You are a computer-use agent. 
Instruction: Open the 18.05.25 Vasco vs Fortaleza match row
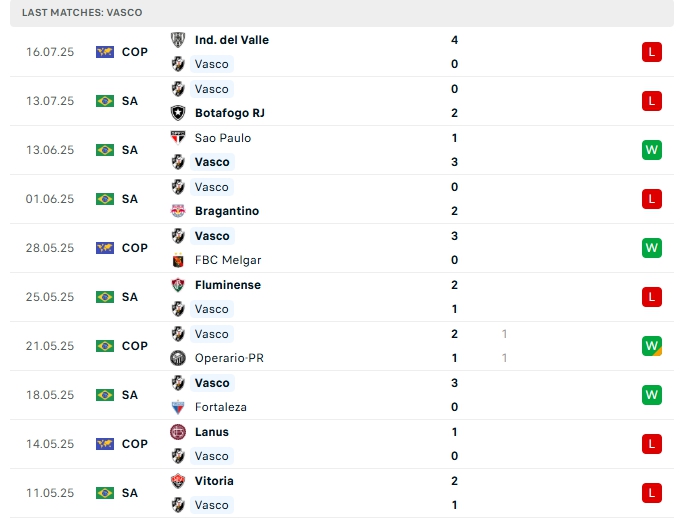(340, 395)
